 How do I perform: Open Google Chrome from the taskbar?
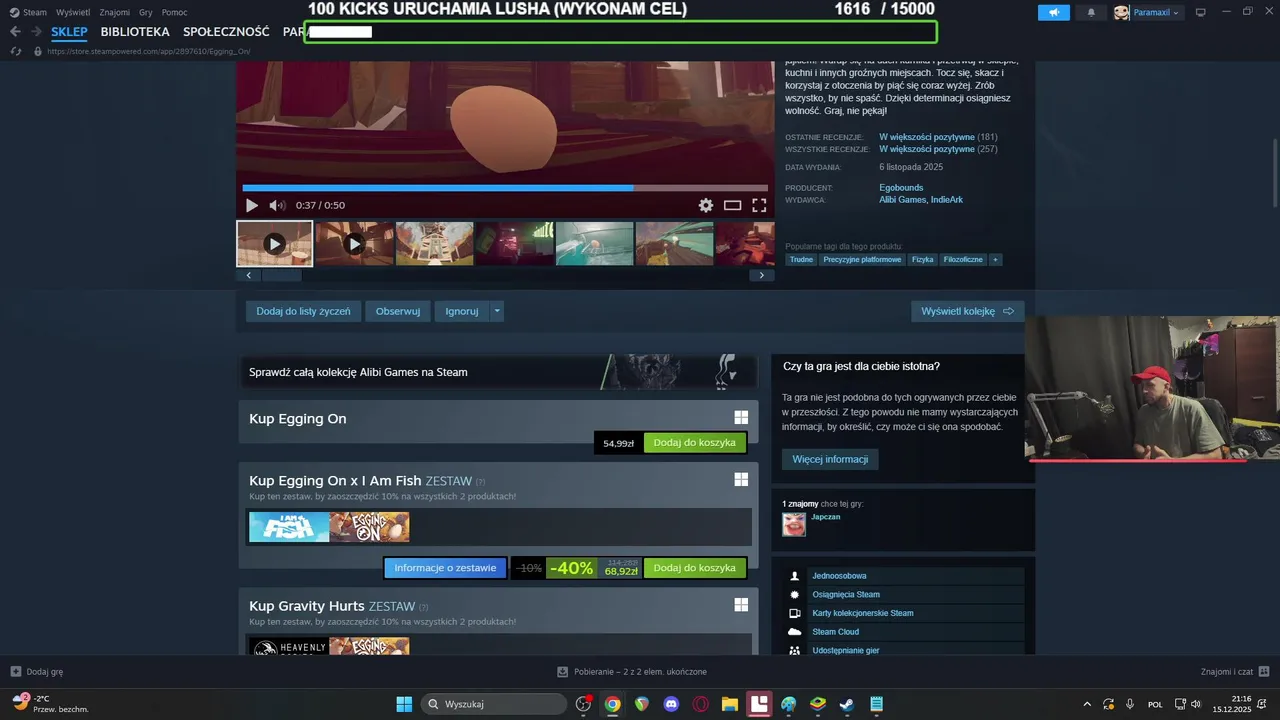pos(612,704)
